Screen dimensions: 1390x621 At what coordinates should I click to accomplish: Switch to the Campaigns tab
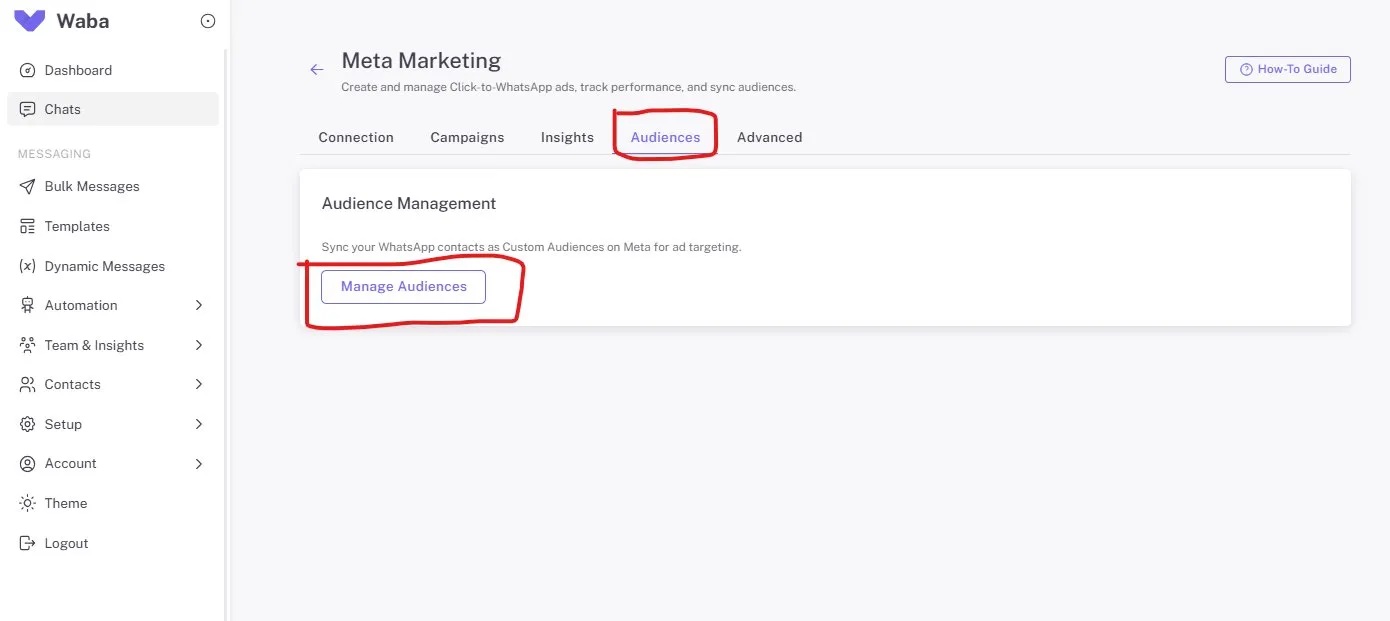coord(467,137)
